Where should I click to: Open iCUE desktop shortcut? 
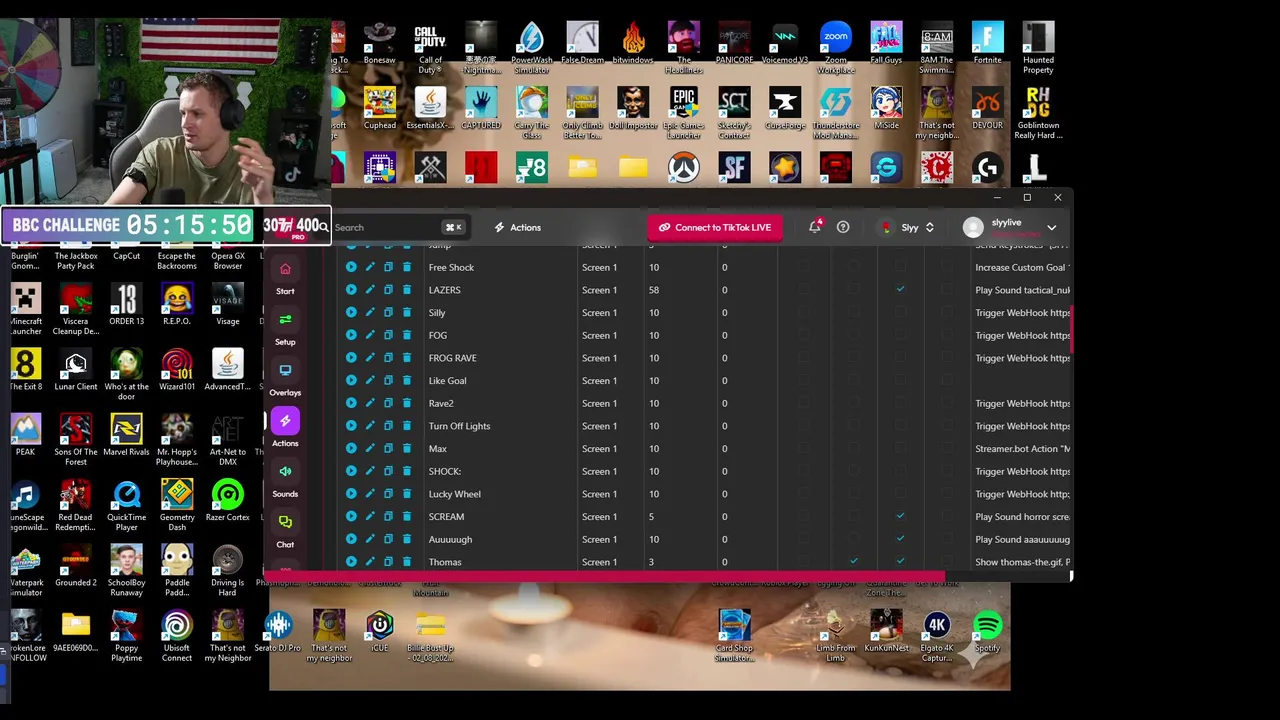coord(379,632)
